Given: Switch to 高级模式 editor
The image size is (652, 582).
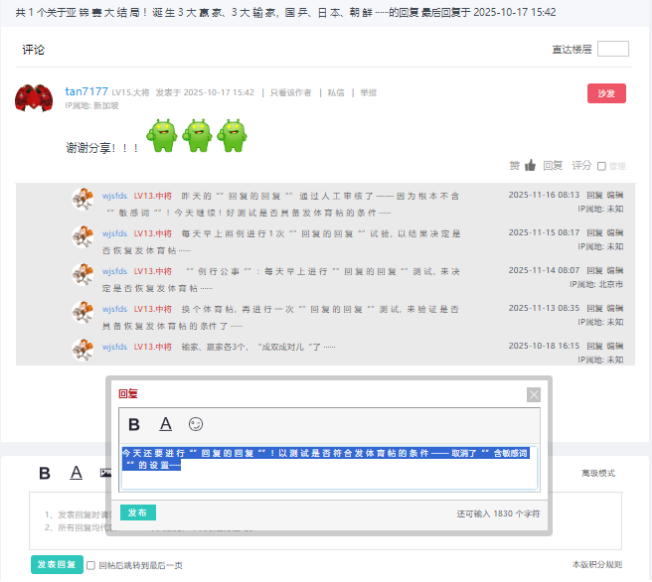Looking at the screenshot, I should point(598,473).
